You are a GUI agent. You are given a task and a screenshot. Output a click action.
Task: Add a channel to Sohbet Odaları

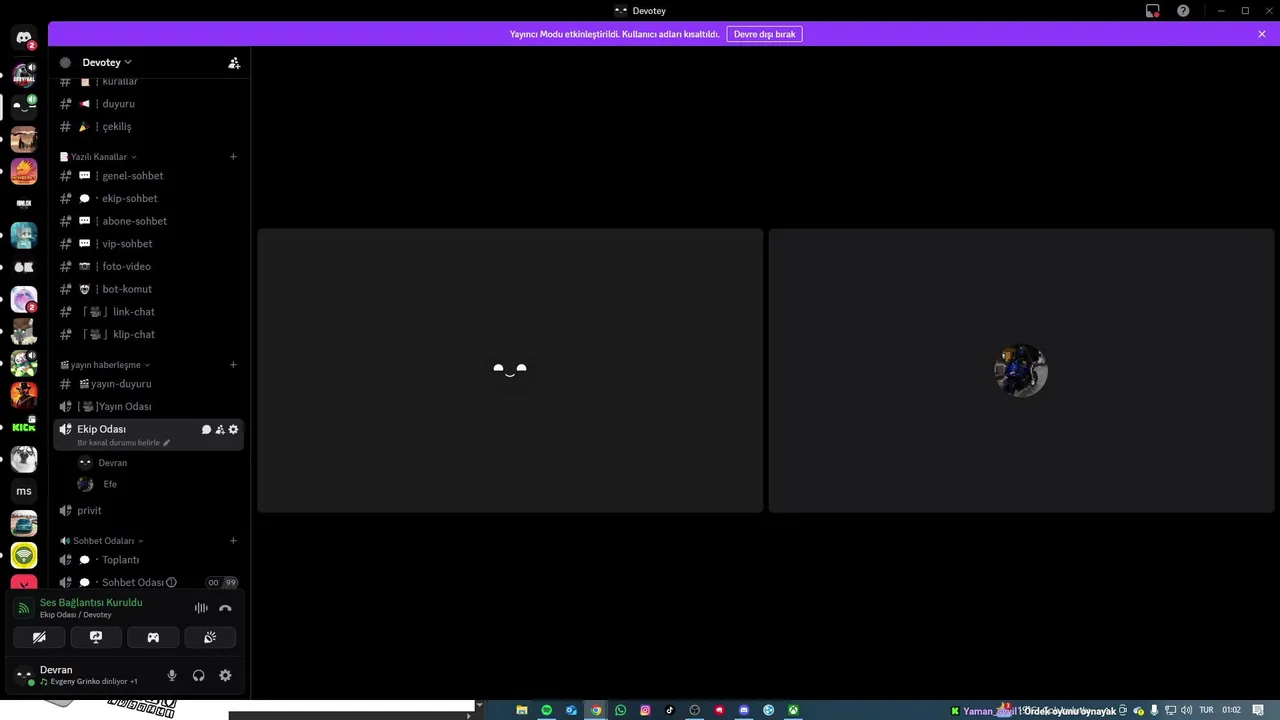click(233, 541)
